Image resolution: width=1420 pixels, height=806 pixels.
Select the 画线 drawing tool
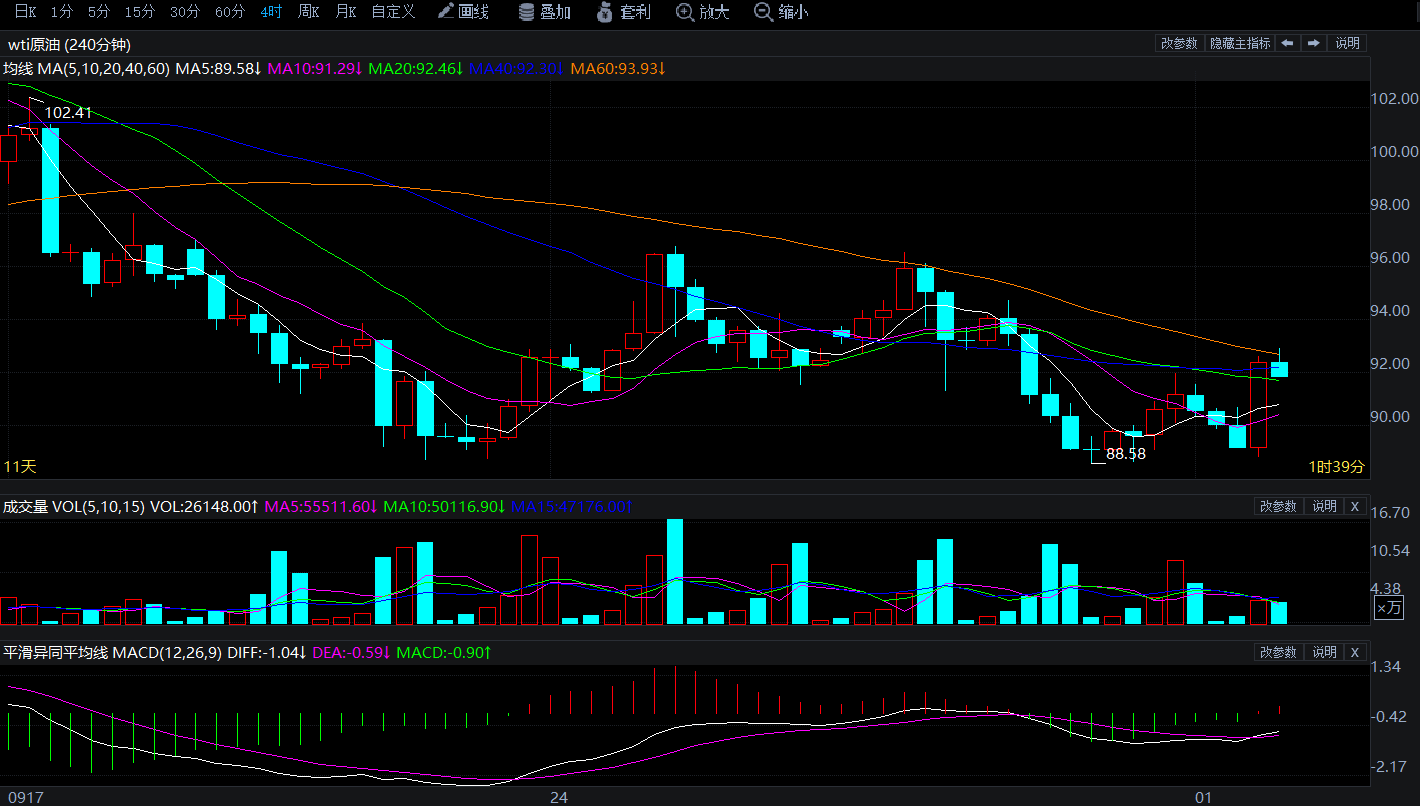tap(463, 12)
